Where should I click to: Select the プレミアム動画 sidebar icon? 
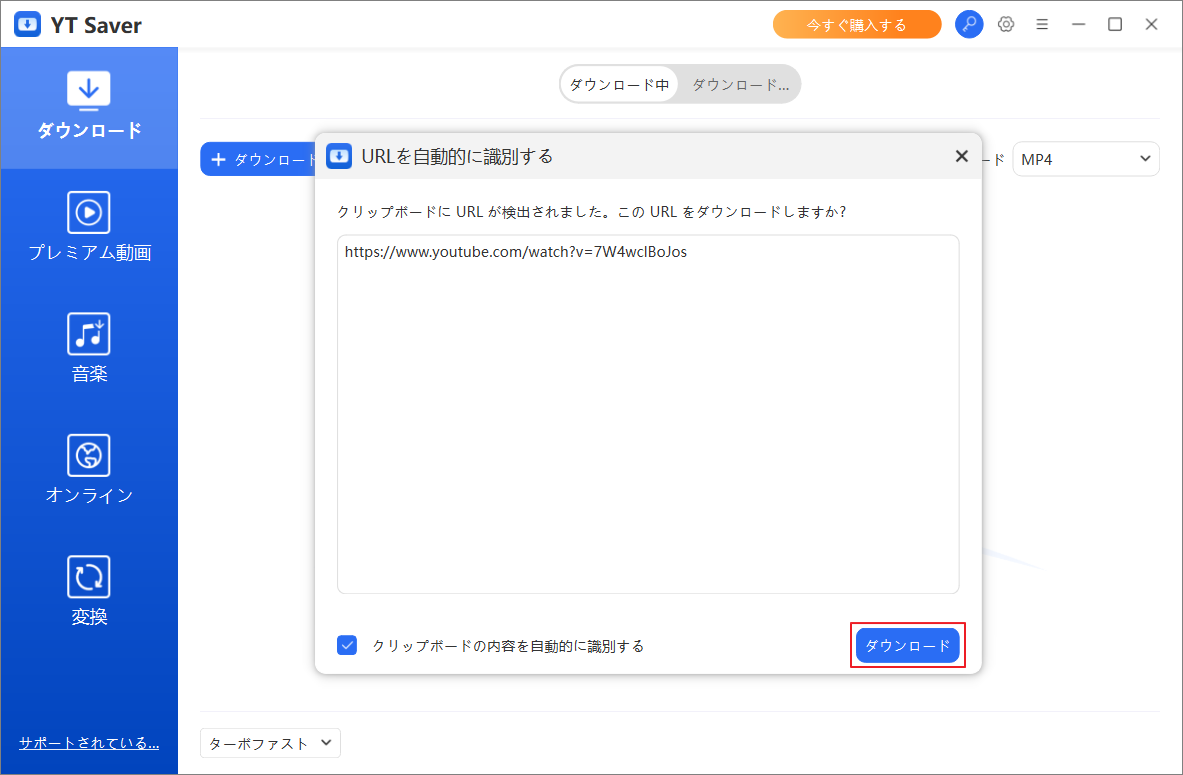89,226
